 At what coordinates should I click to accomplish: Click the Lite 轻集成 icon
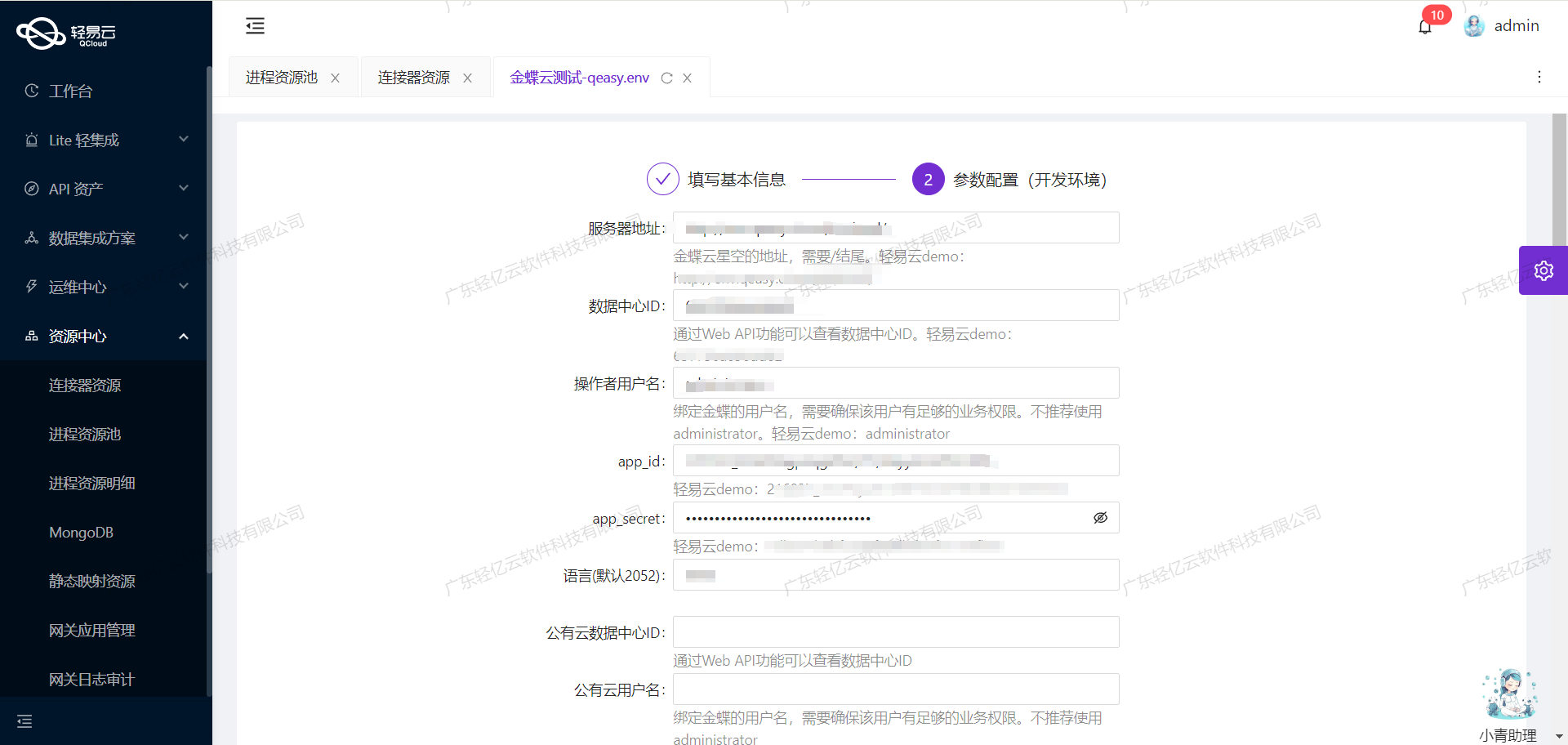point(32,140)
